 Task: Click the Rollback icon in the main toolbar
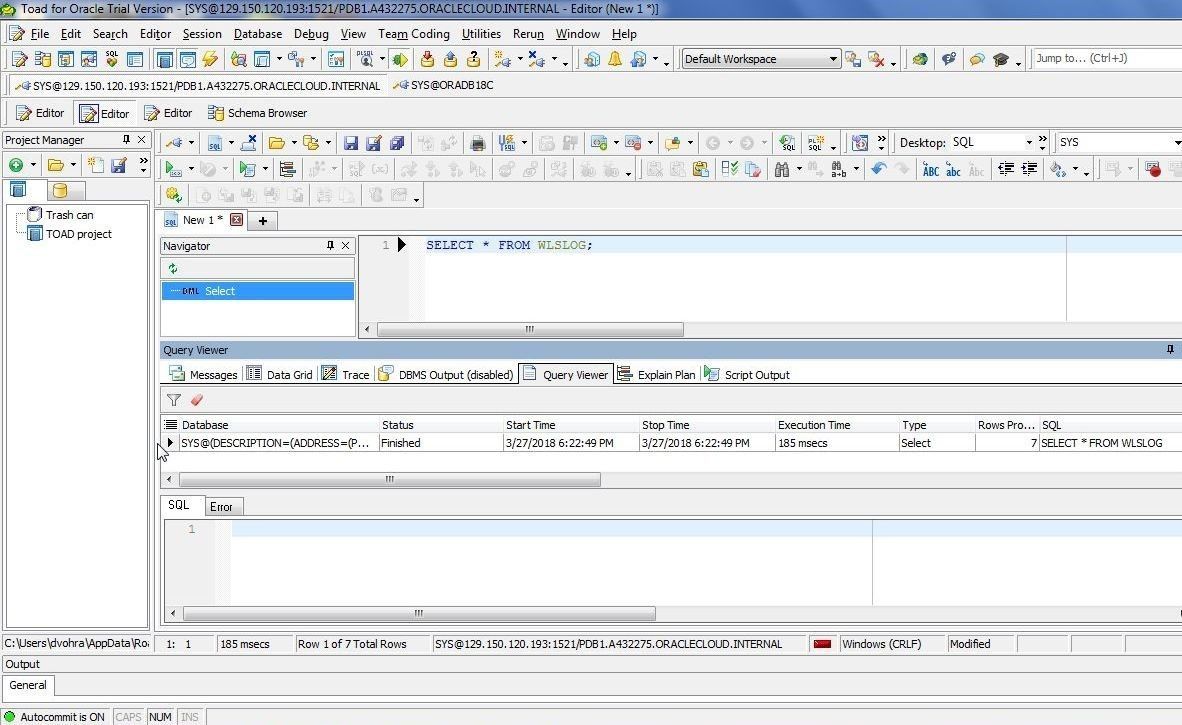tap(451, 59)
